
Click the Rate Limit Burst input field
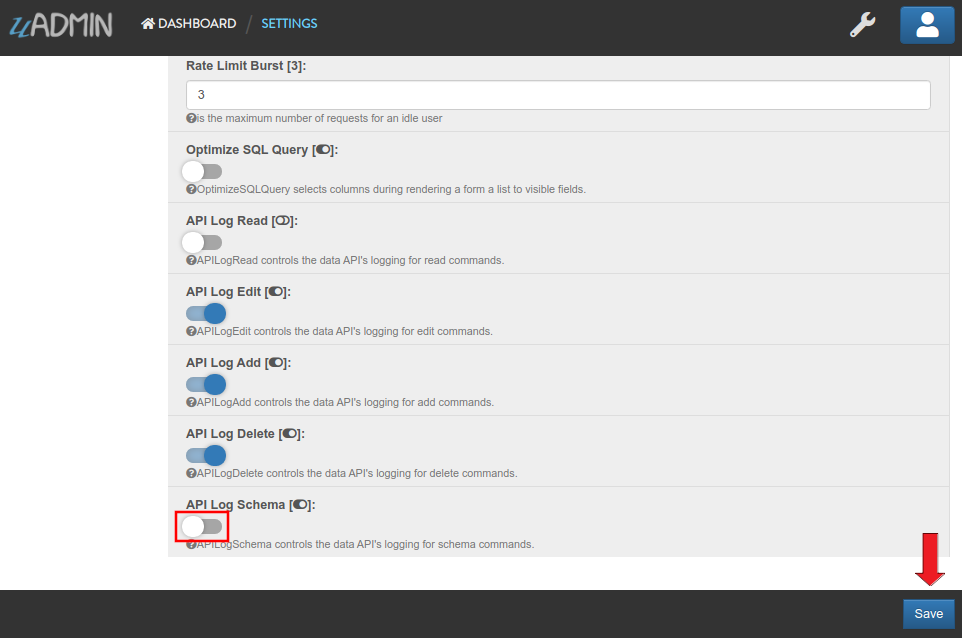coord(558,95)
